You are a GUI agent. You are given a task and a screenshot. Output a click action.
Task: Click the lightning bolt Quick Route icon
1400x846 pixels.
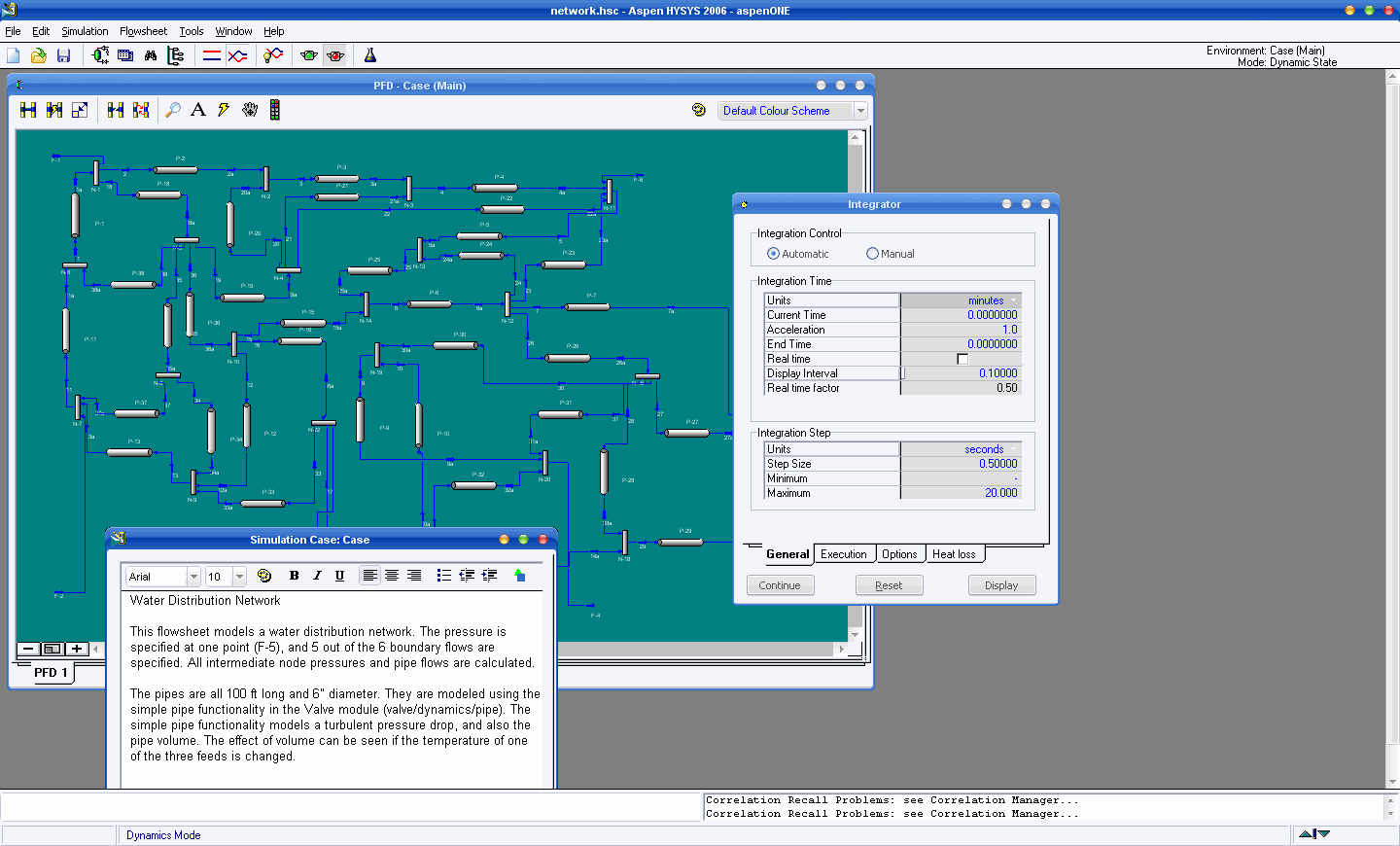(x=224, y=110)
